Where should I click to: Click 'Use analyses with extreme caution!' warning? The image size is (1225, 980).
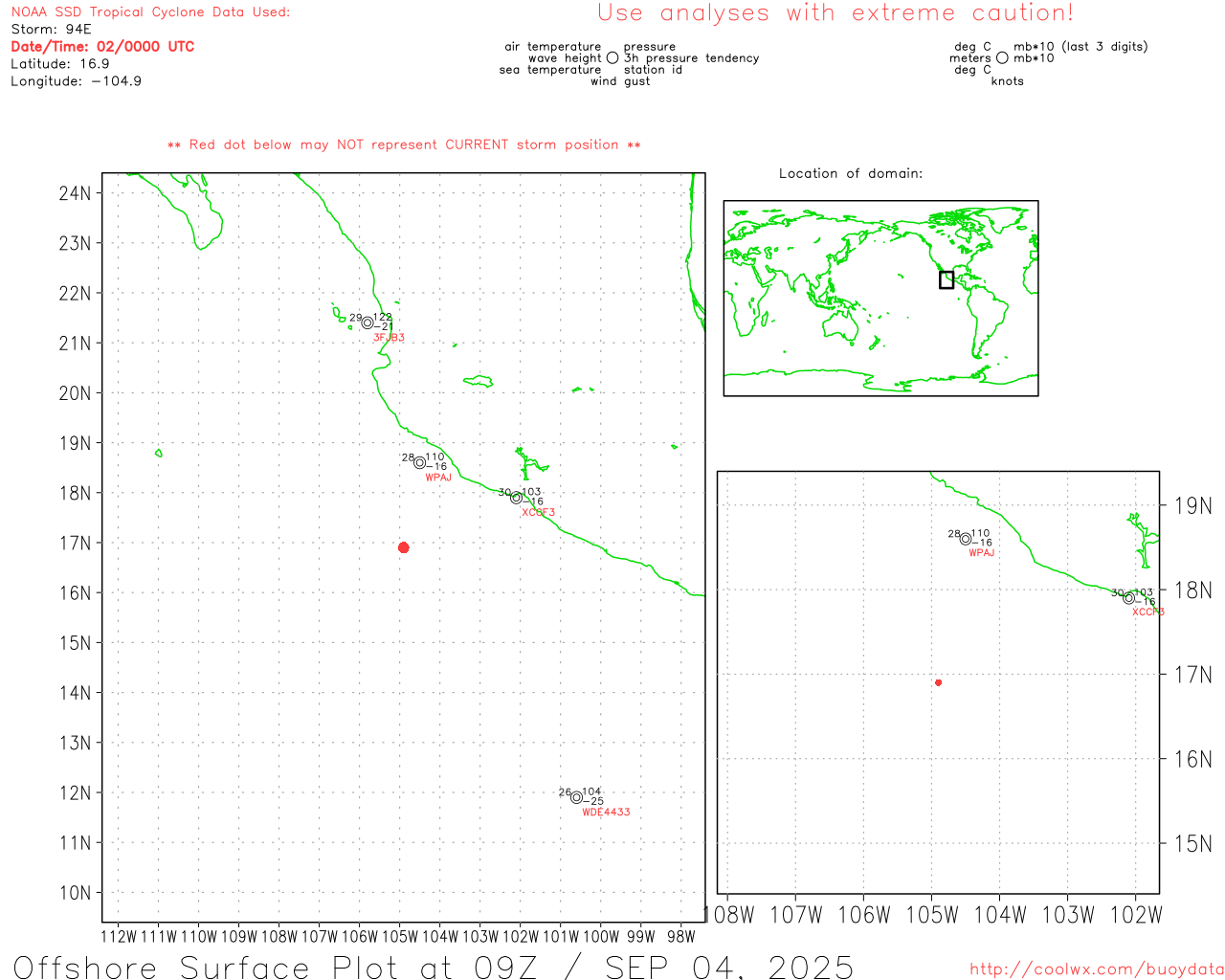point(835,13)
